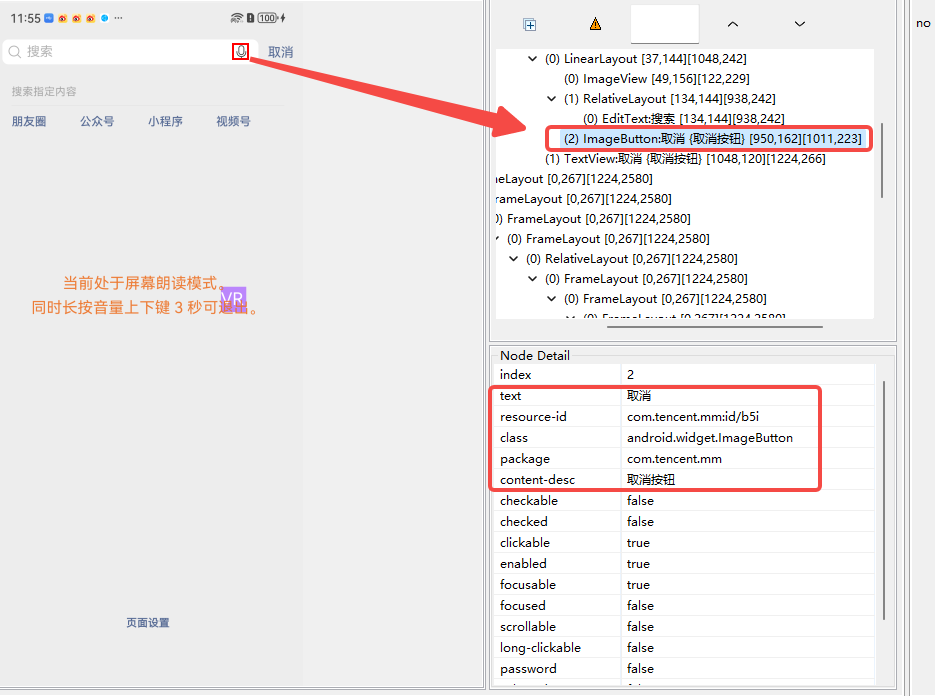
Task: Click the password property row
Action: pyautogui.click(x=685, y=669)
